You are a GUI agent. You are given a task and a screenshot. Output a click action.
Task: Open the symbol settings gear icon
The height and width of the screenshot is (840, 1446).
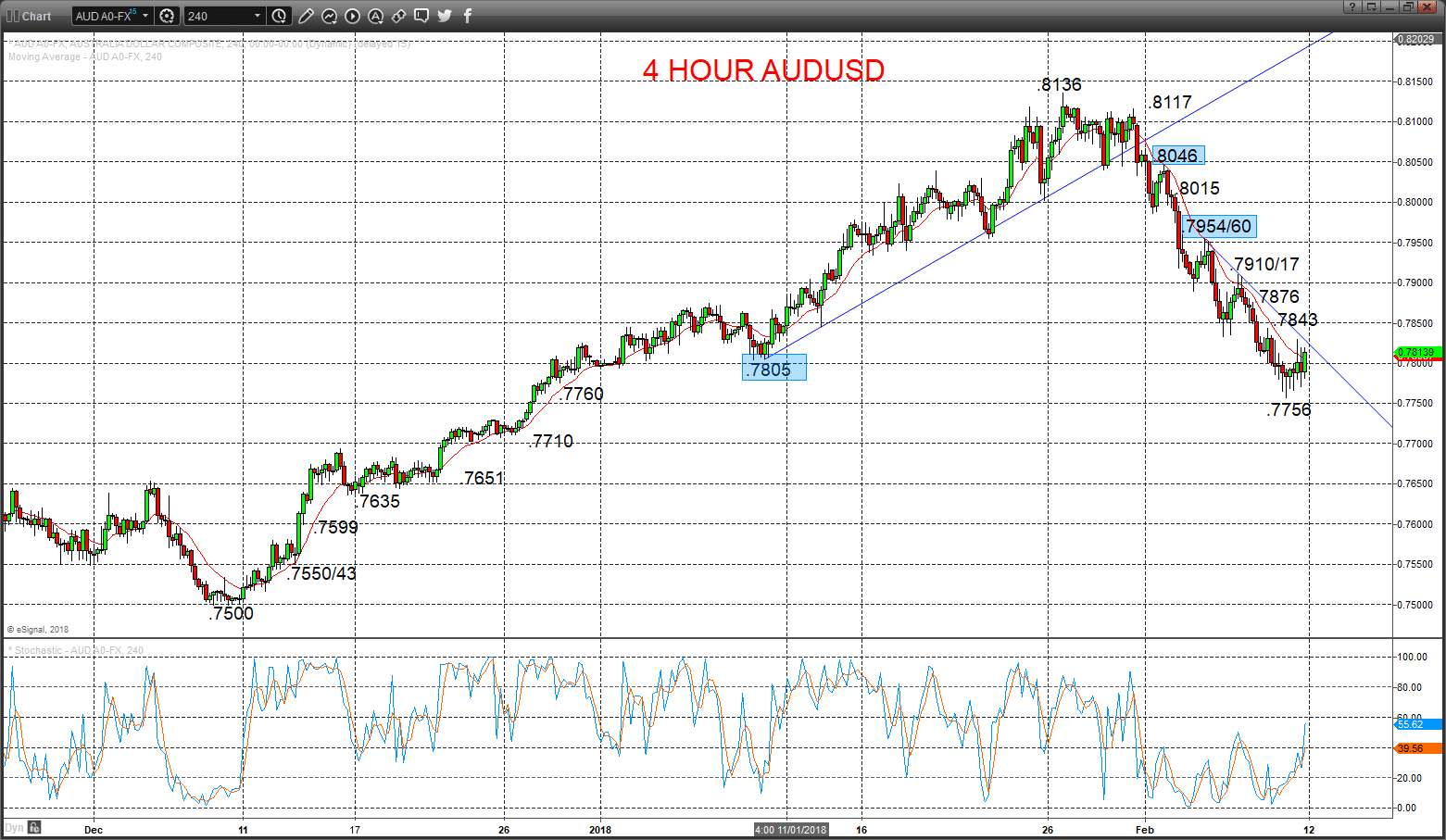[167, 16]
